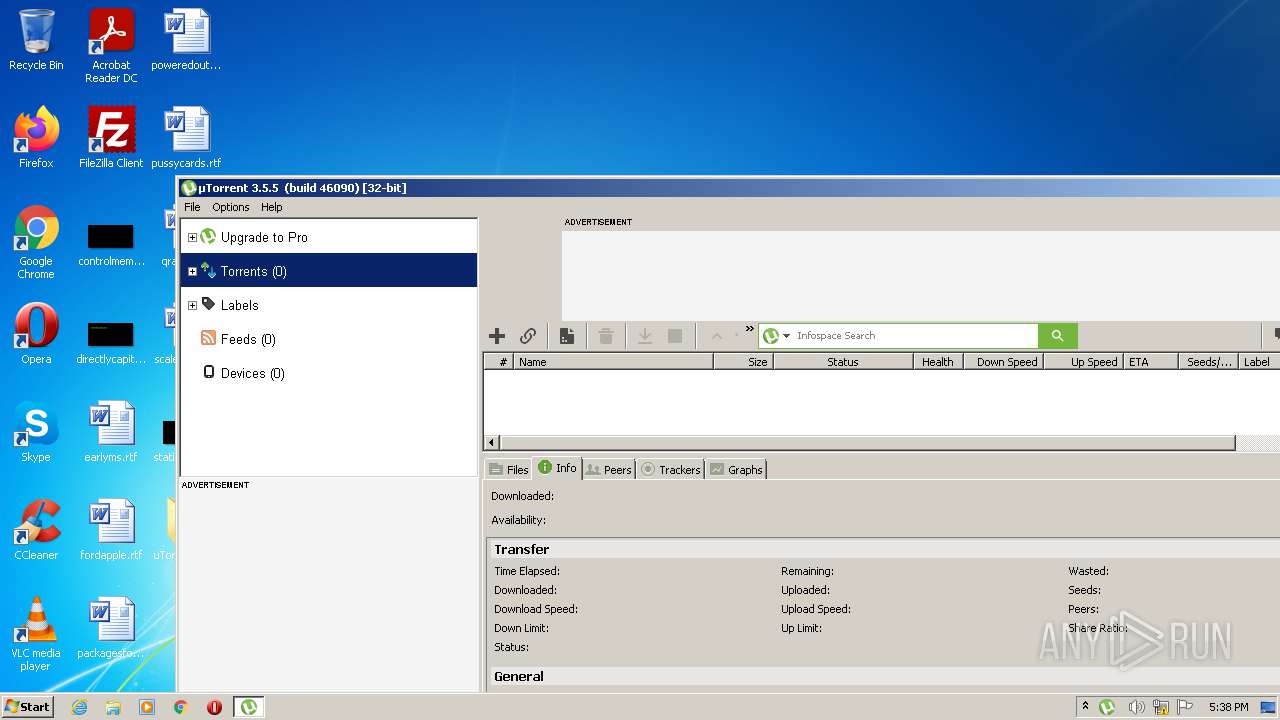1280x720 pixels.
Task: Click the torrent list horizontal scrollbar
Action: tap(867, 443)
